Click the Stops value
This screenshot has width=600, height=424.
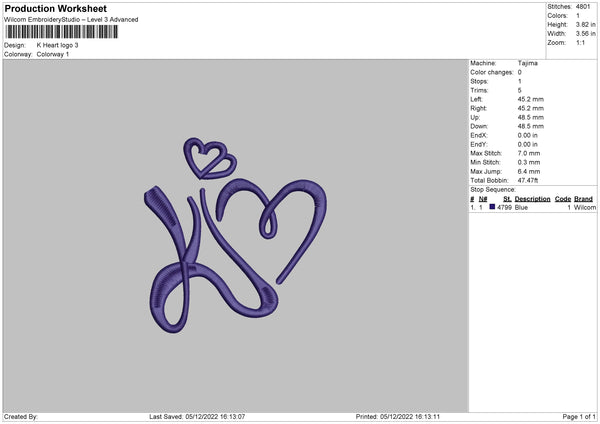tap(520, 81)
